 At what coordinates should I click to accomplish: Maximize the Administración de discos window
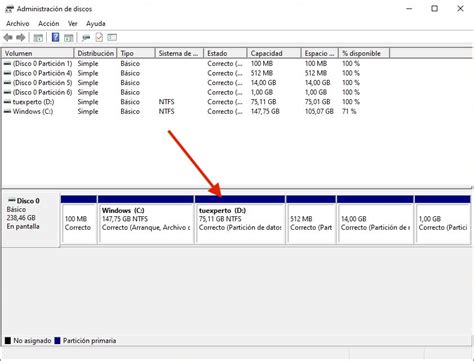coord(434,9)
